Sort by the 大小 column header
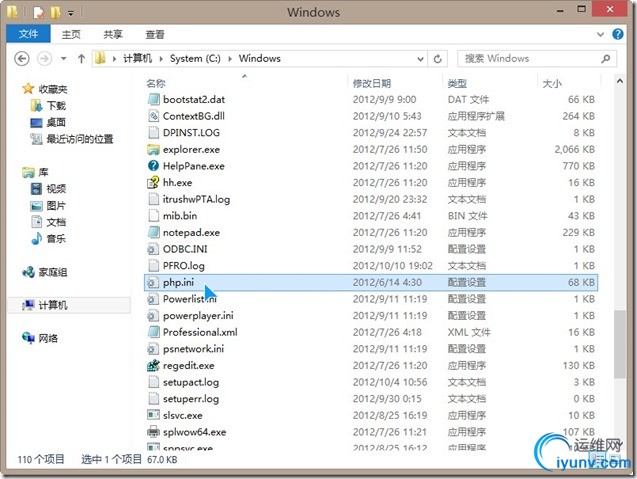The height and width of the screenshot is (479, 637). click(x=552, y=83)
